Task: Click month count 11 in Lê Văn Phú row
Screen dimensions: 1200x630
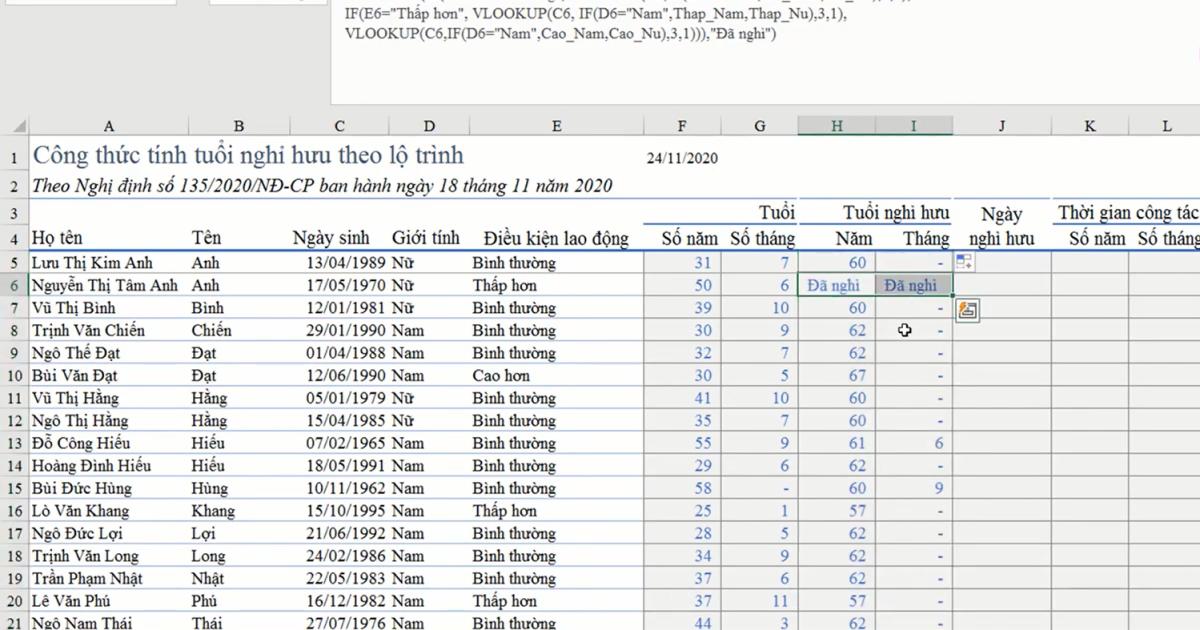Action: pos(780,601)
